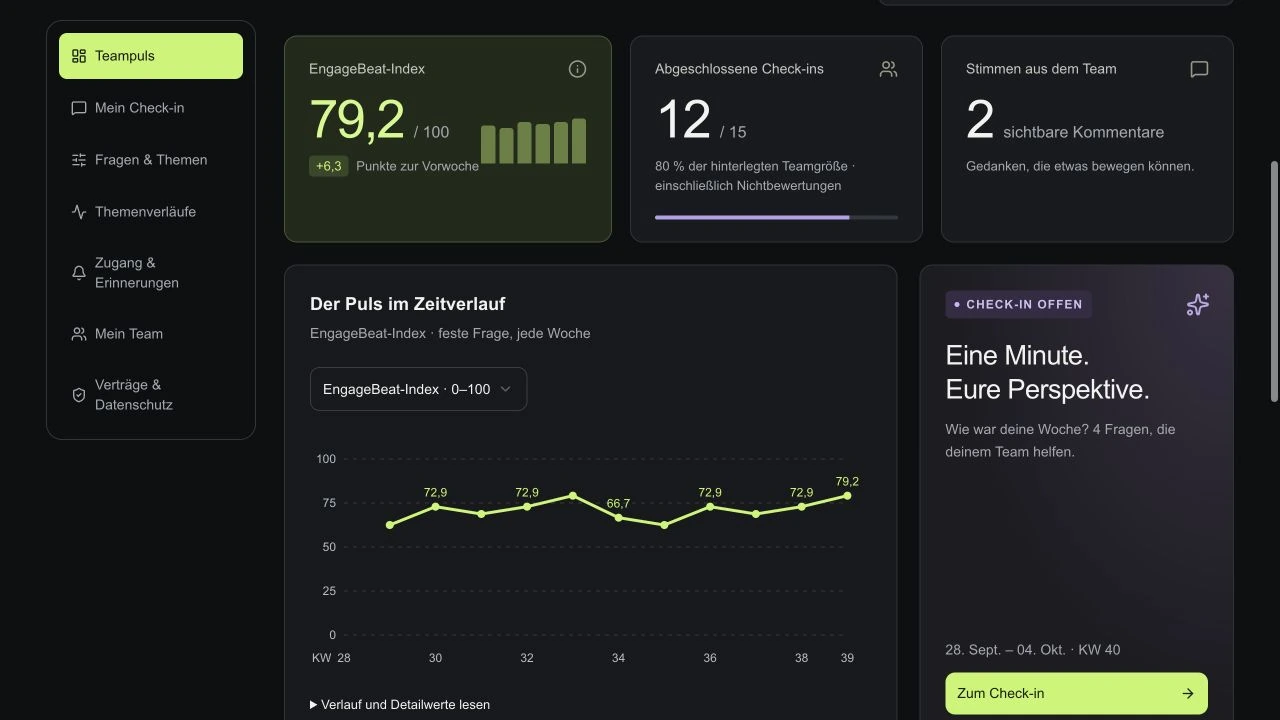Click the text Gedanken, die etwas bewegen können.

[x=1080, y=166]
